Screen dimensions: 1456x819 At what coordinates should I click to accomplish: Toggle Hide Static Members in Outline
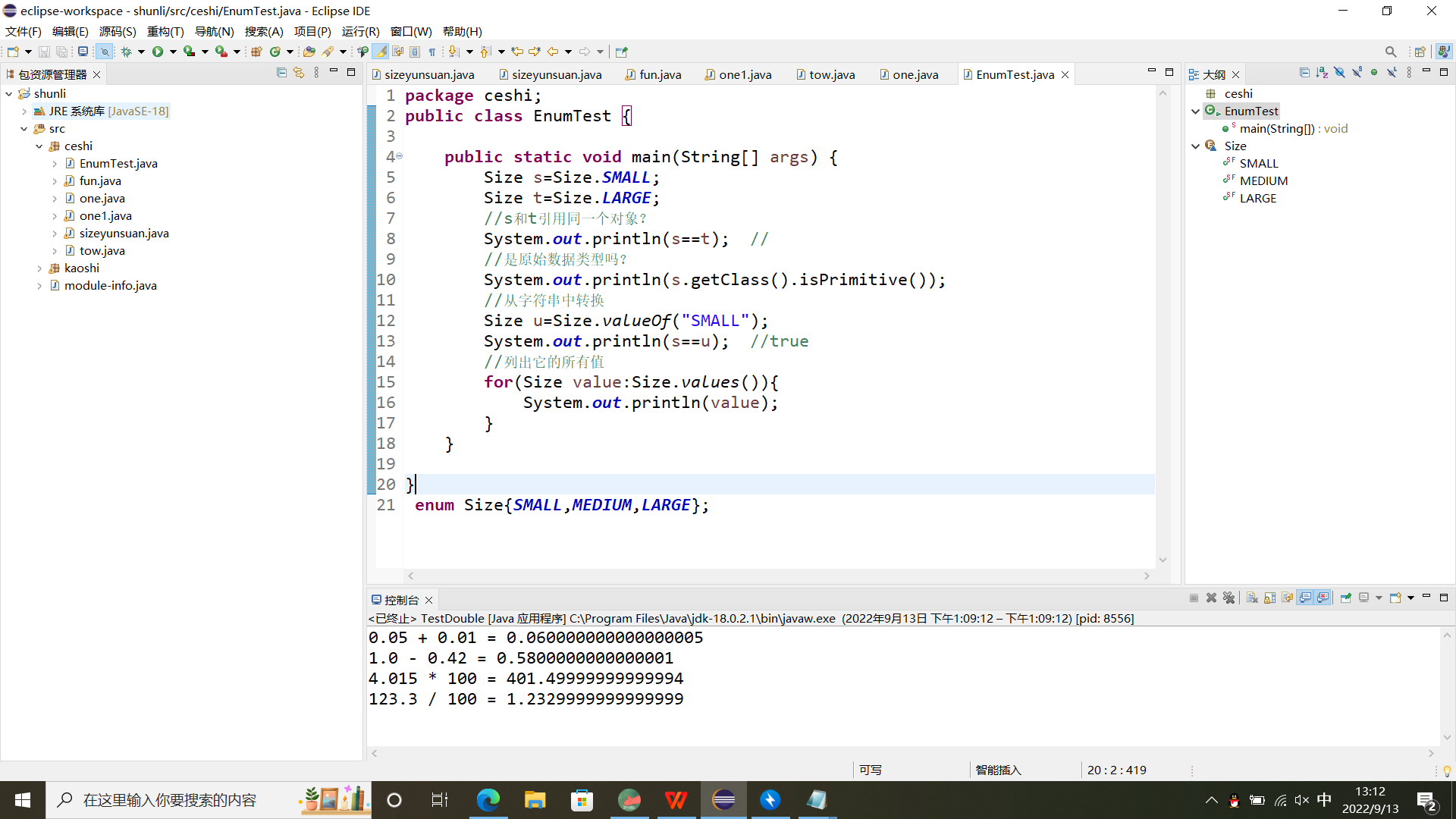1357,73
